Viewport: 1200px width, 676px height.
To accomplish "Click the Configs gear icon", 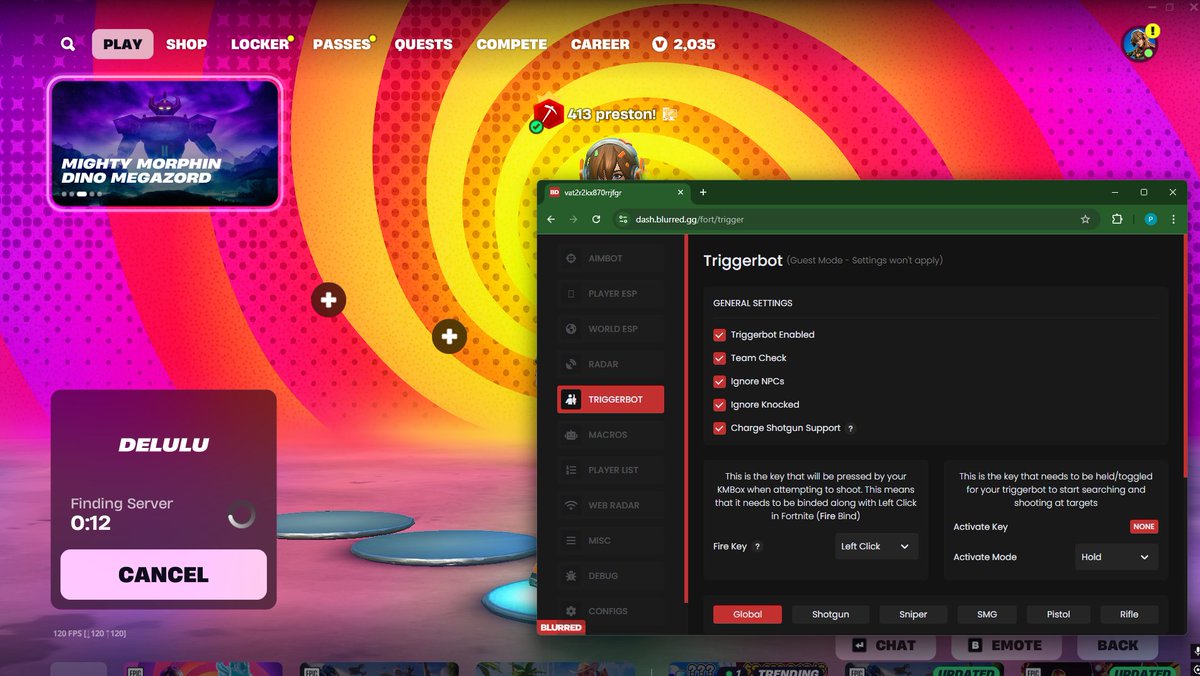I will 571,611.
